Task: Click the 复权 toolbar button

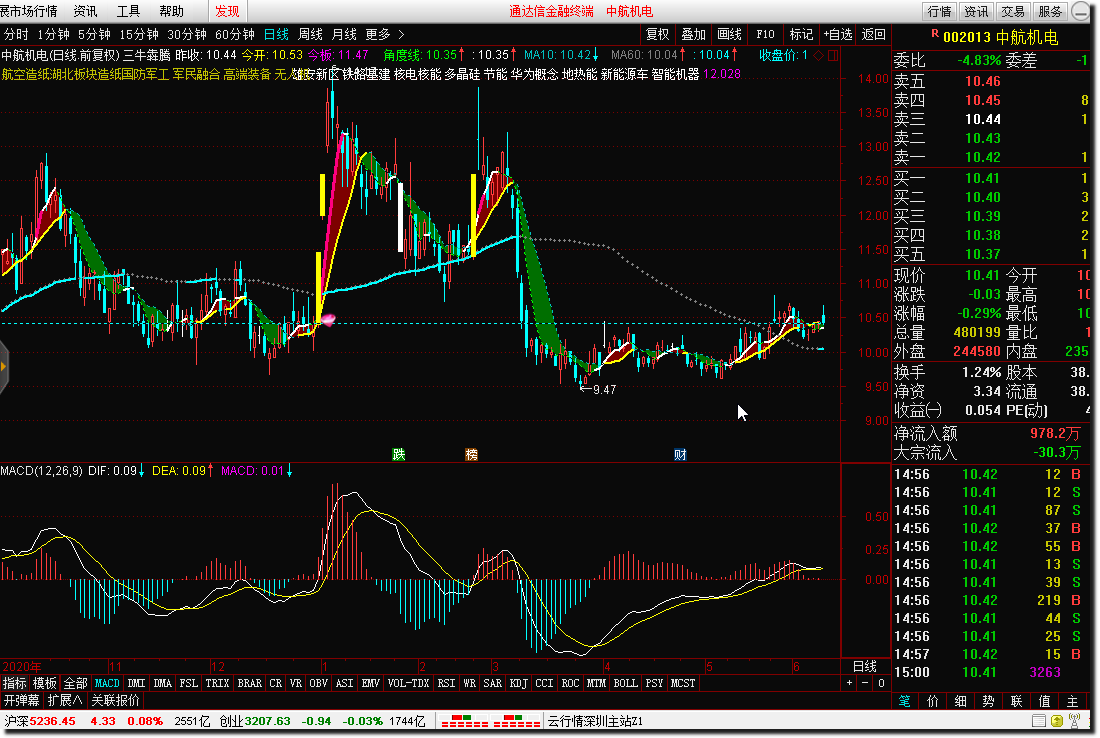Action: (657, 34)
